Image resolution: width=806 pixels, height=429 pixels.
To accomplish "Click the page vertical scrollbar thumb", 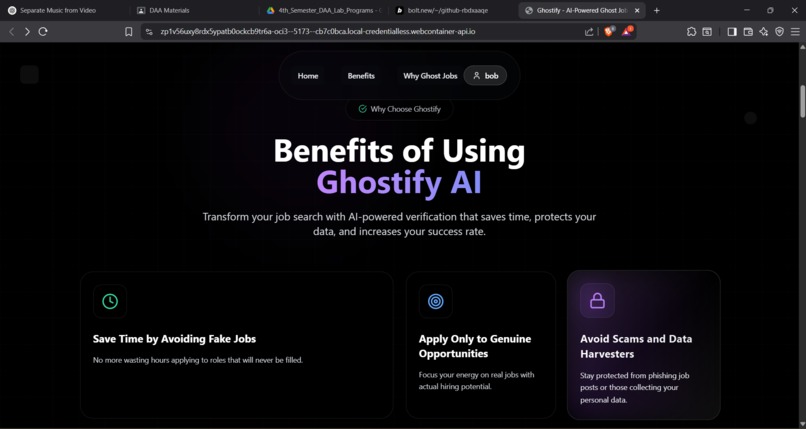I will [802, 101].
